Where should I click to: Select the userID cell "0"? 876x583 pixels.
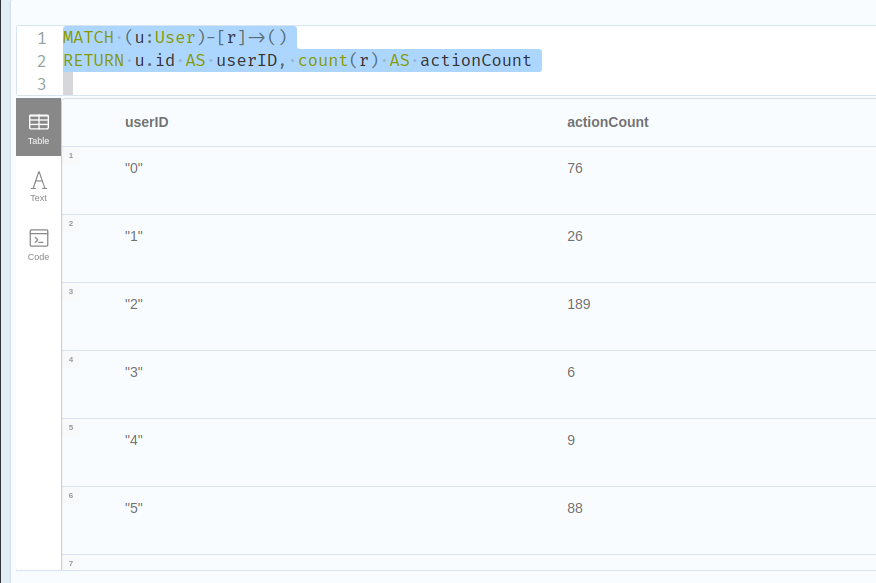pyautogui.click(x=134, y=168)
